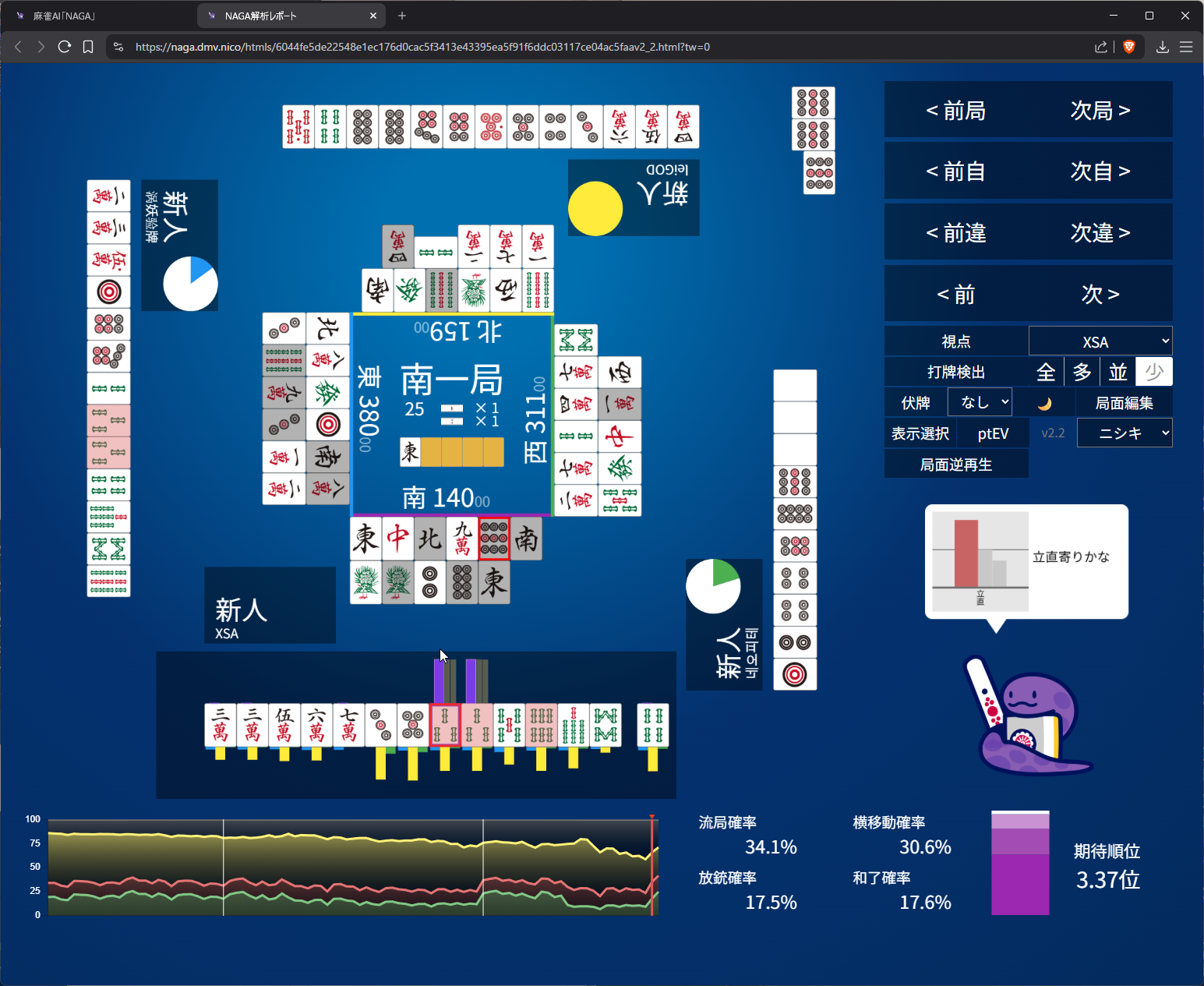This screenshot has width=1204, height=986.
Task: Toggle dark mode with the moon icon
Action: pos(1045,403)
